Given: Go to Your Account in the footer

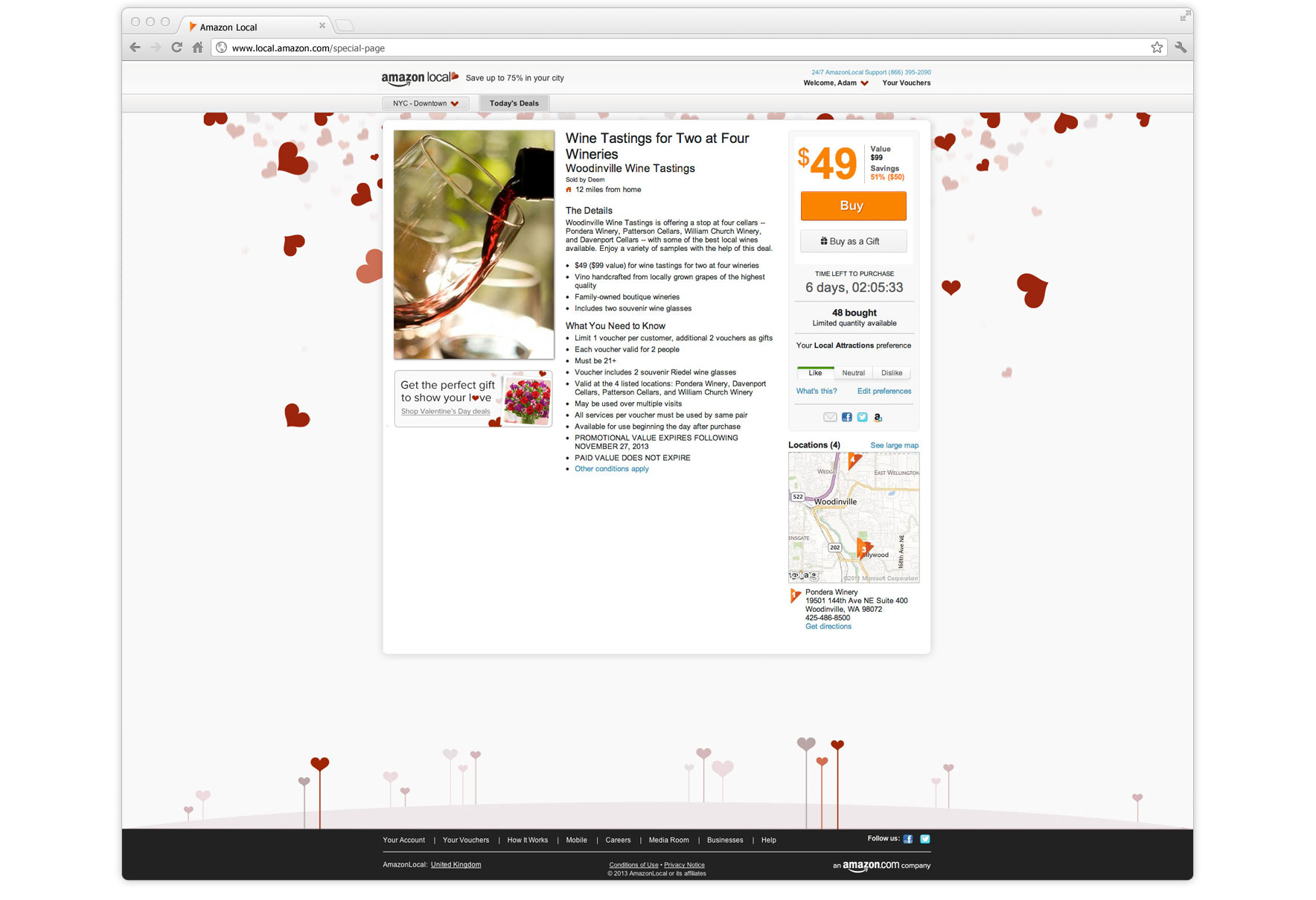Looking at the screenshot, I should click(x=404, y=840).
